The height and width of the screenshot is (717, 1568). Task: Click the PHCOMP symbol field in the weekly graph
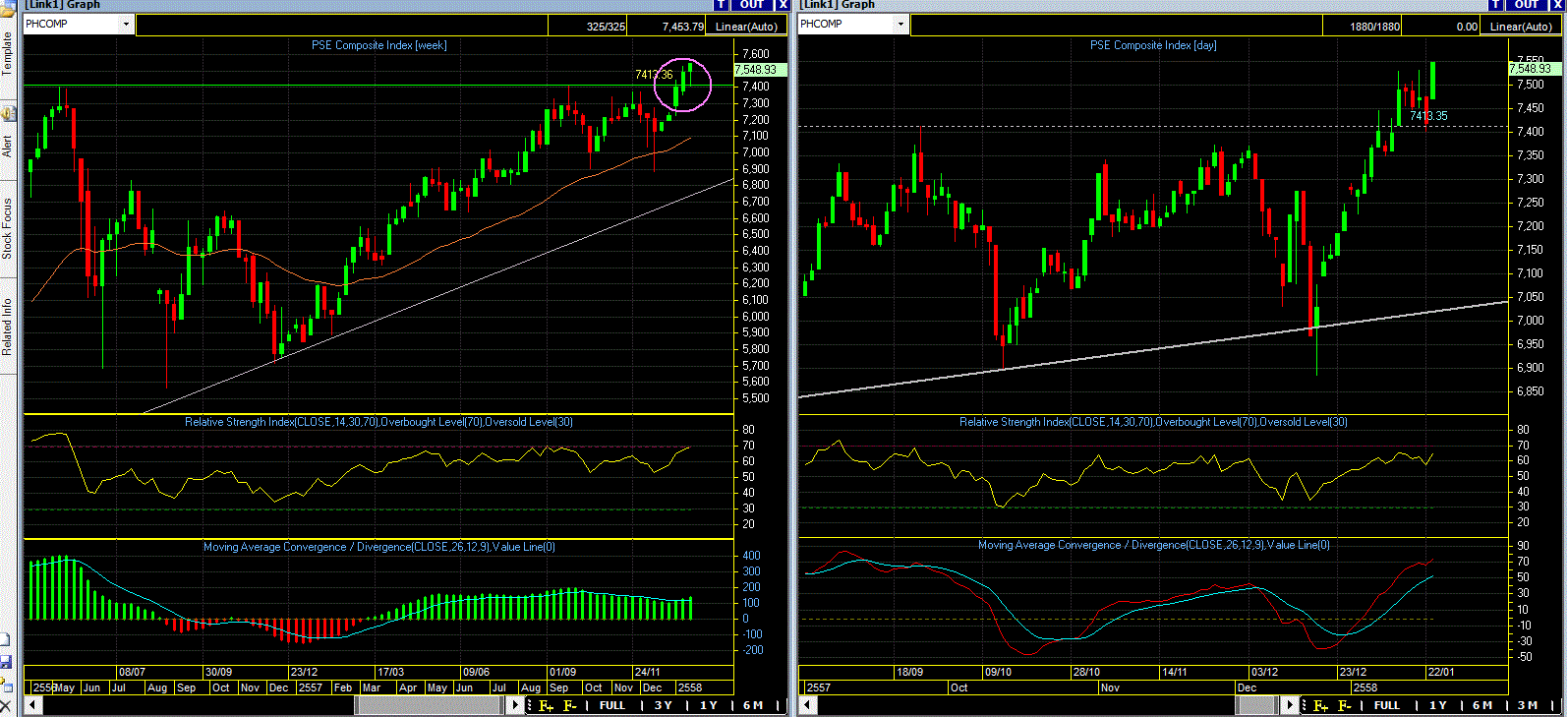pyautogui.click(x=72, y=25)
